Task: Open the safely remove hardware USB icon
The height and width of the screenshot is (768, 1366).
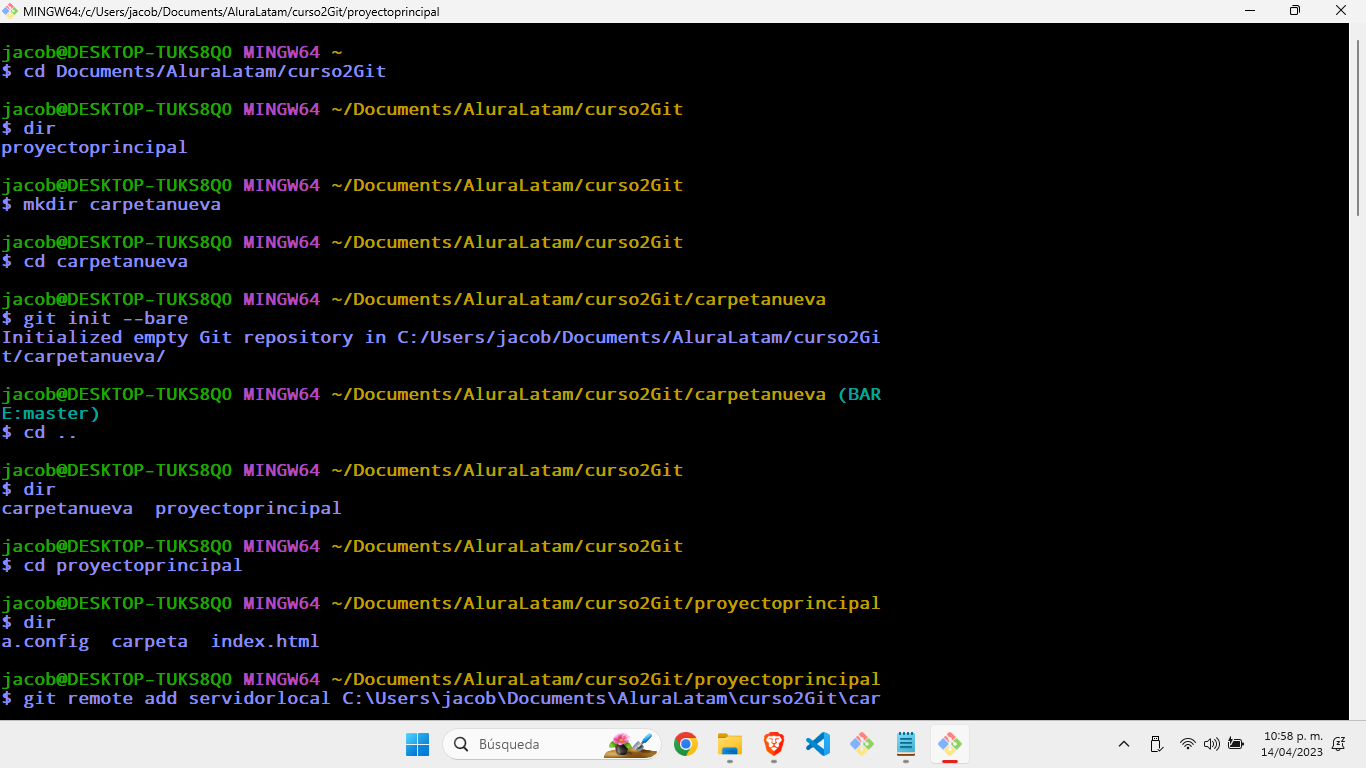Action: pyautogui.click(x=1156, y=744)
